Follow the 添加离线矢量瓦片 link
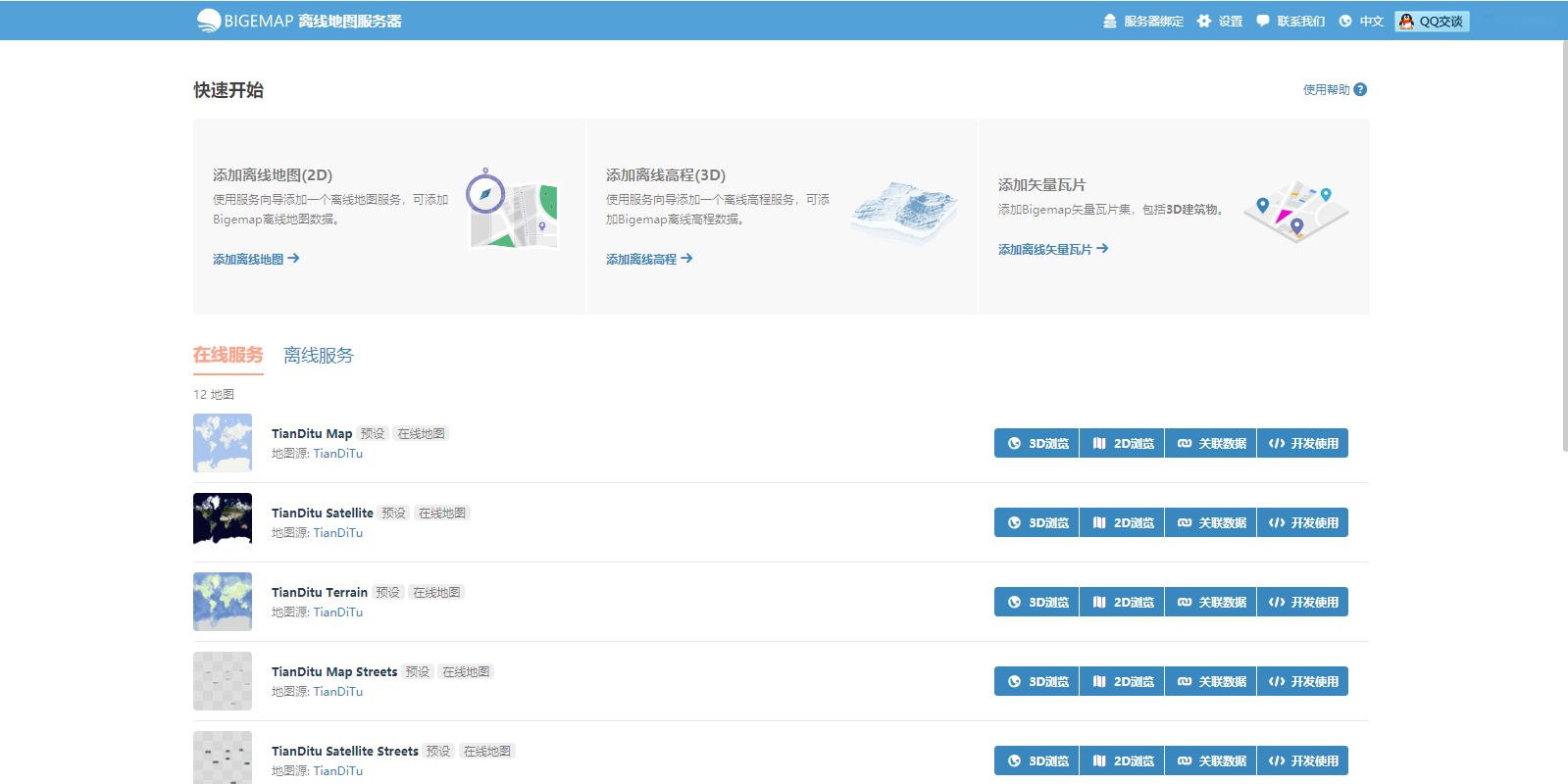 click(x=1052, y=249)
